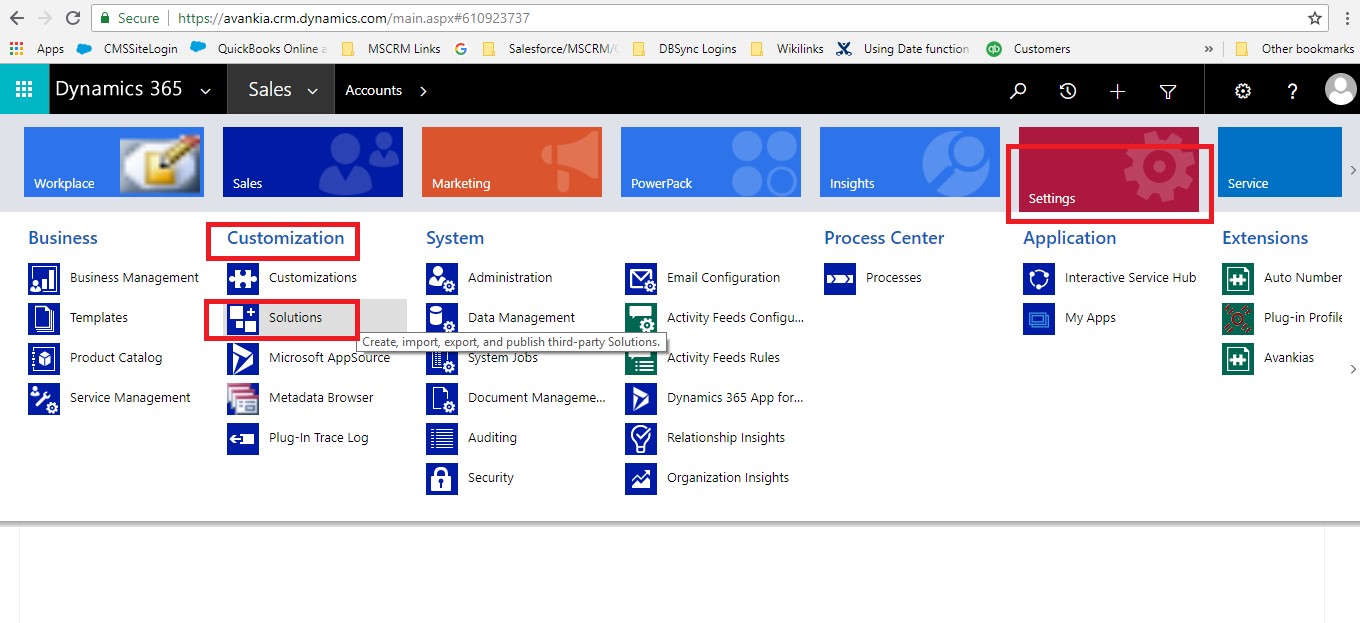Open Email Configuration settings

pos(722,278)
